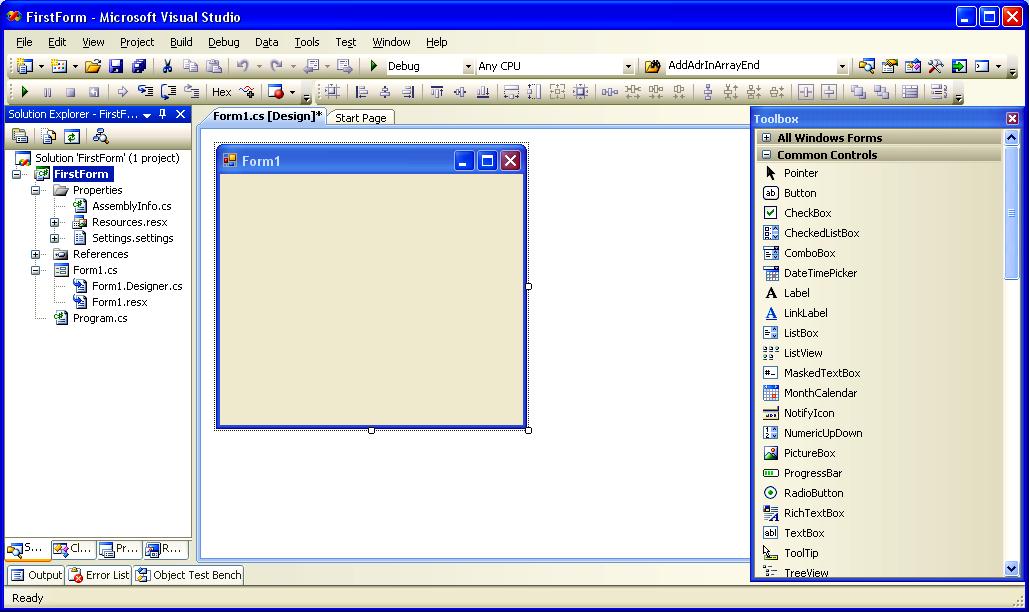This screenshot has height=612, width=1029.
Task: Click the Align Tops layout icon
Action: point(437,92)
